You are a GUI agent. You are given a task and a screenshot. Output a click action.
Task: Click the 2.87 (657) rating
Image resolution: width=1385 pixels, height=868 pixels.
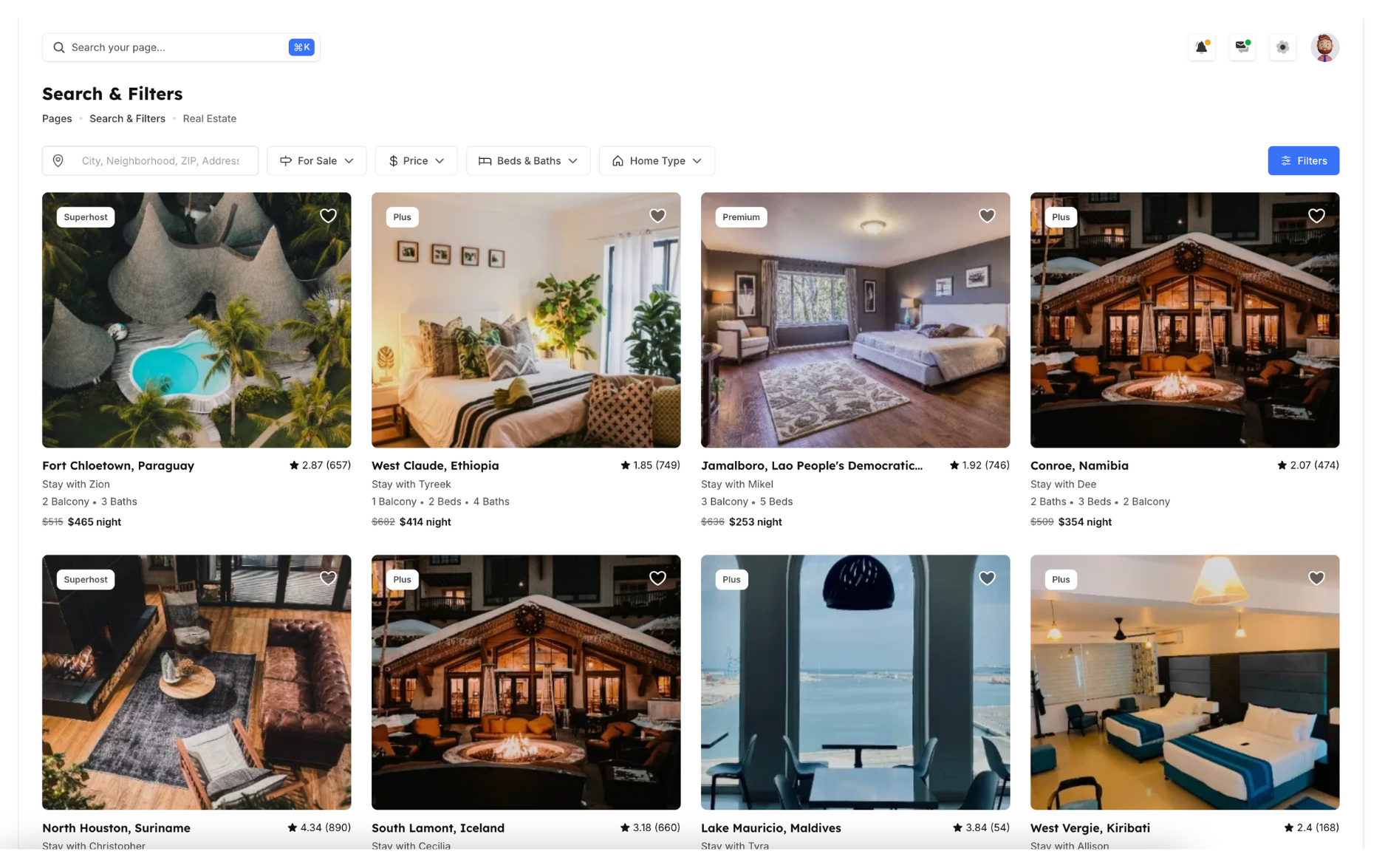click(320, 465)
